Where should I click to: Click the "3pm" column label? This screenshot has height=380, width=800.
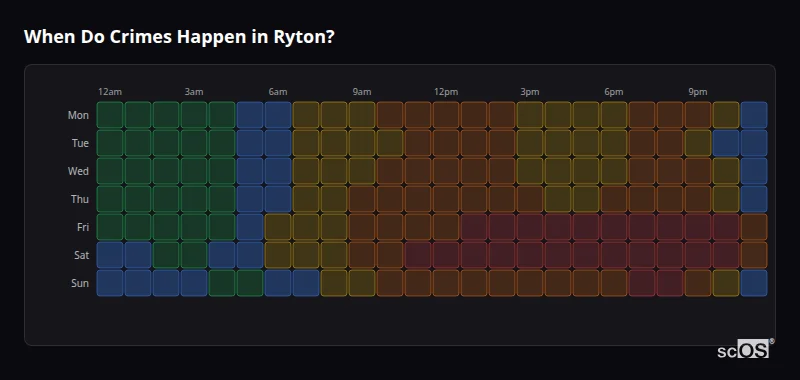[530, 92]
